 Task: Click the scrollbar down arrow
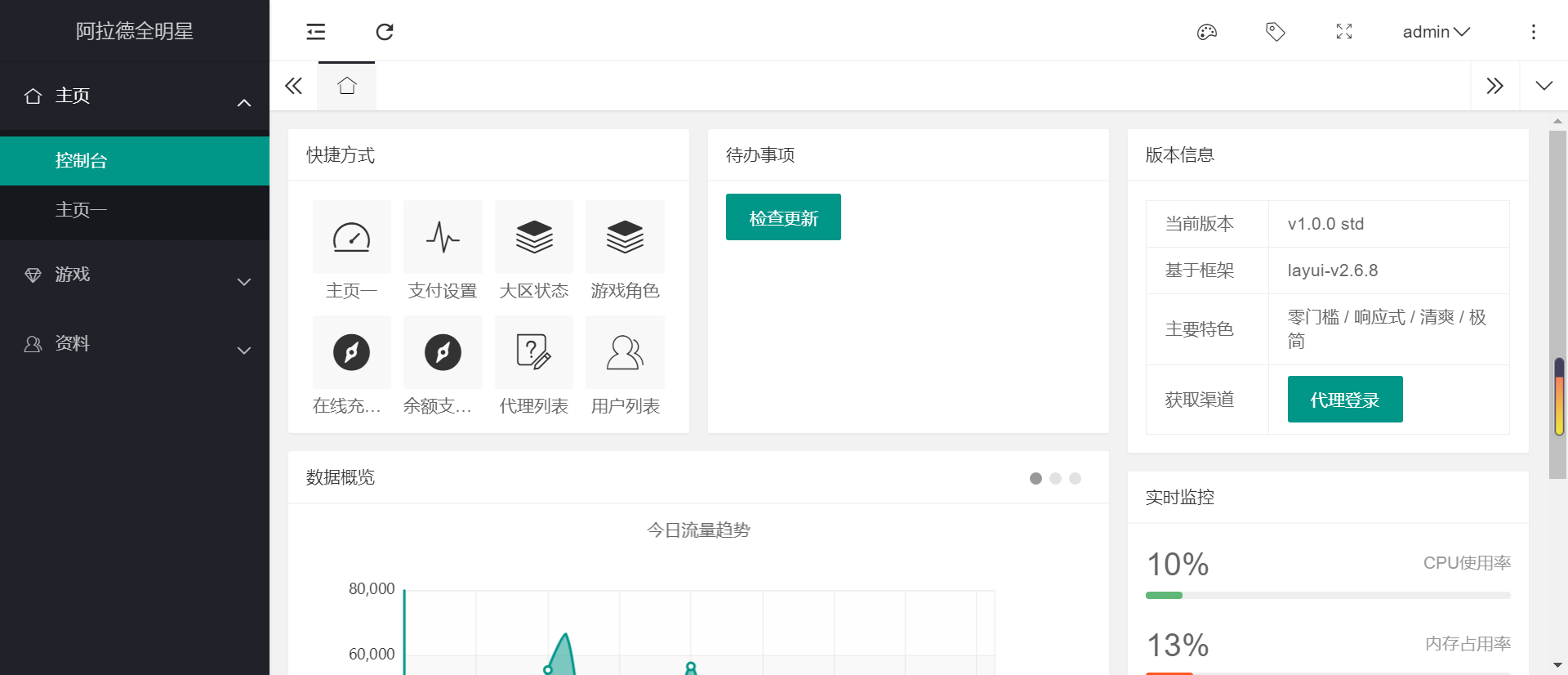pyautogui.click(x=1558, y=666)
